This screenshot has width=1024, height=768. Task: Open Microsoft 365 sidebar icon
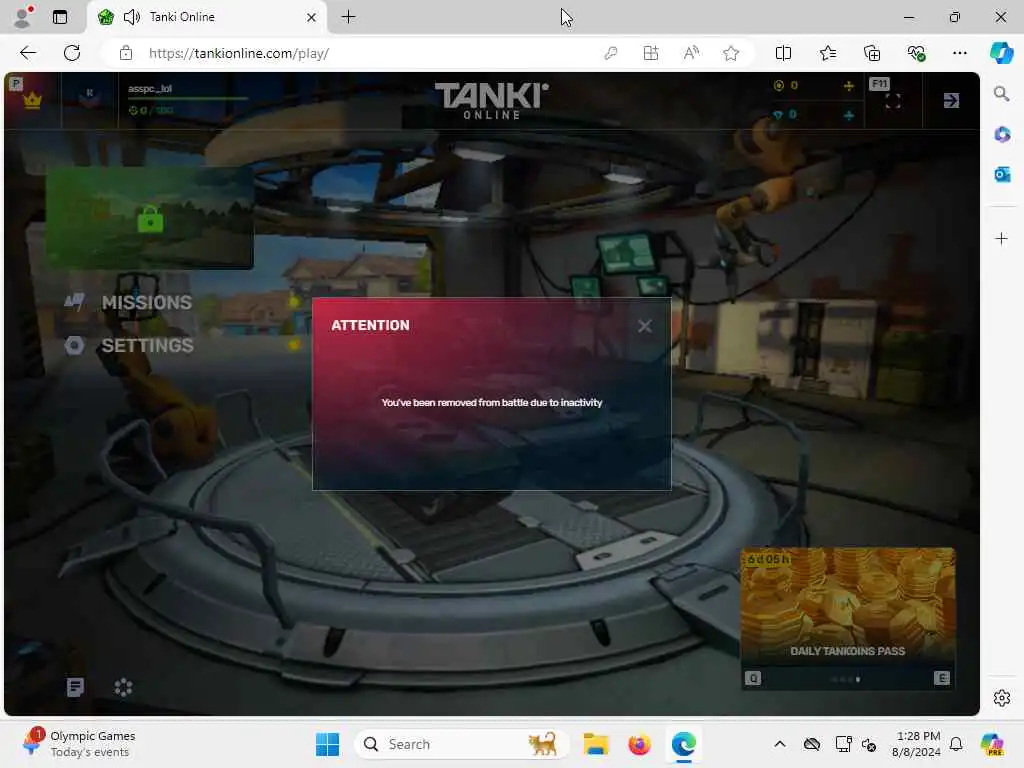1002,135
